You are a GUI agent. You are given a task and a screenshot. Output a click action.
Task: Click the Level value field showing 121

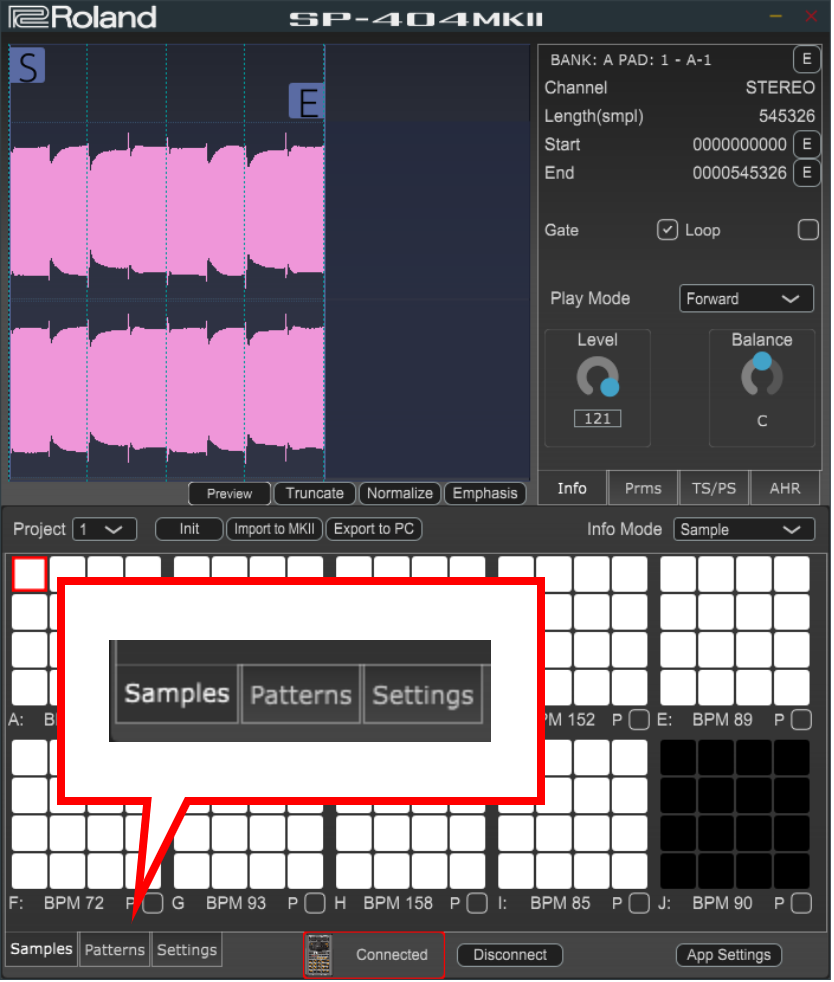pos(599,420)
